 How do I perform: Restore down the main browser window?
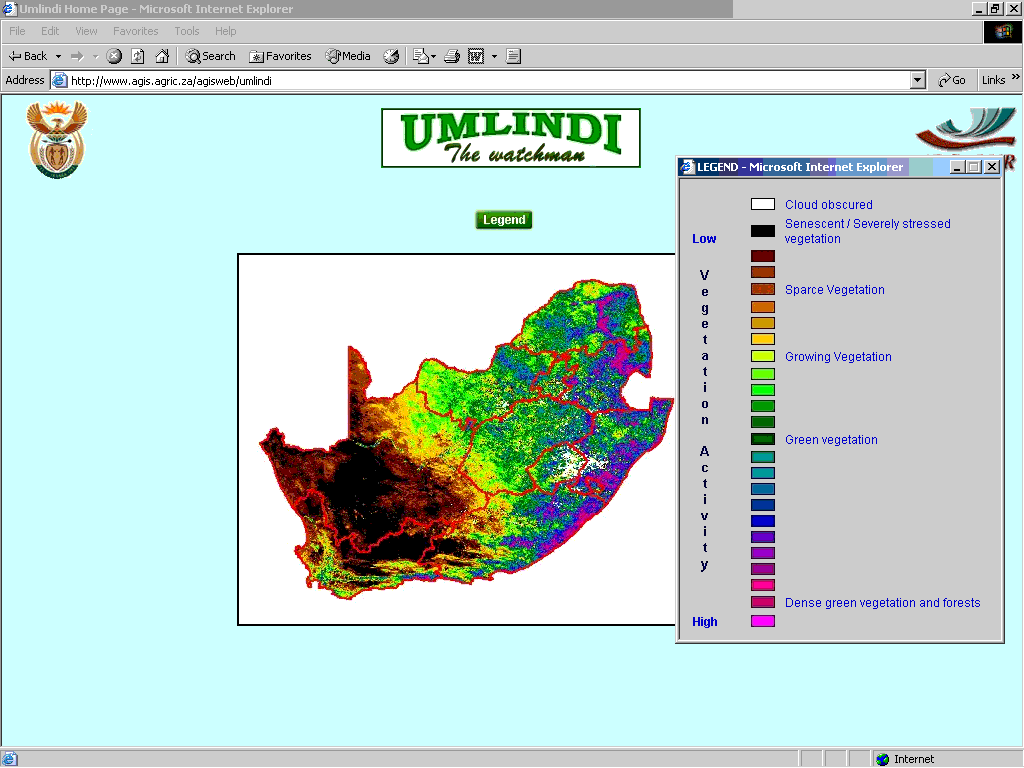[x=995, y=8]
